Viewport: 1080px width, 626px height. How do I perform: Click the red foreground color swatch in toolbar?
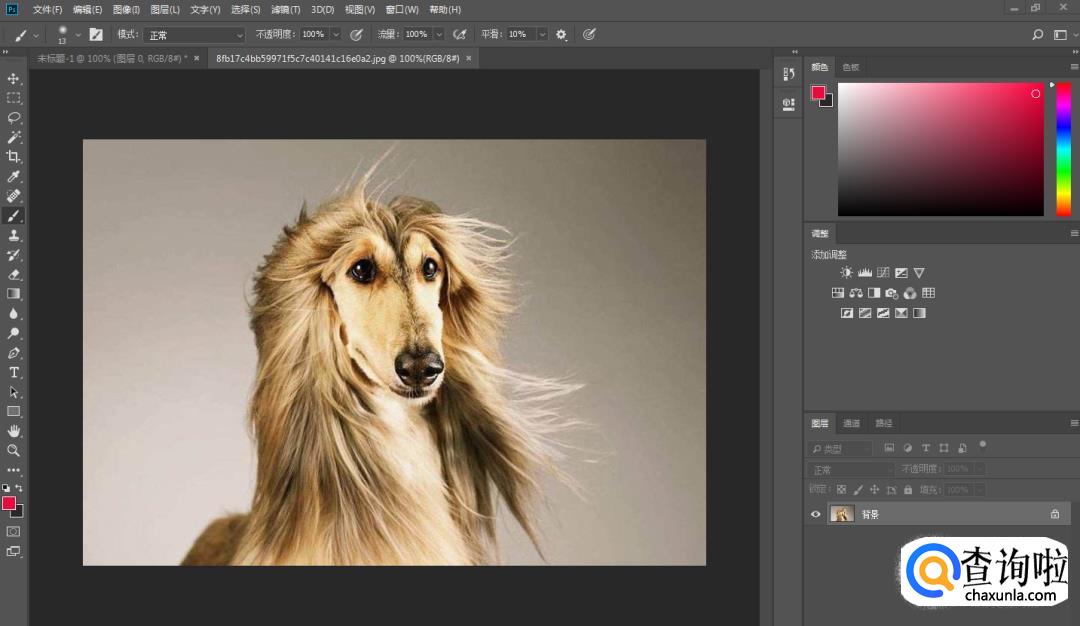tap(8, 503)
